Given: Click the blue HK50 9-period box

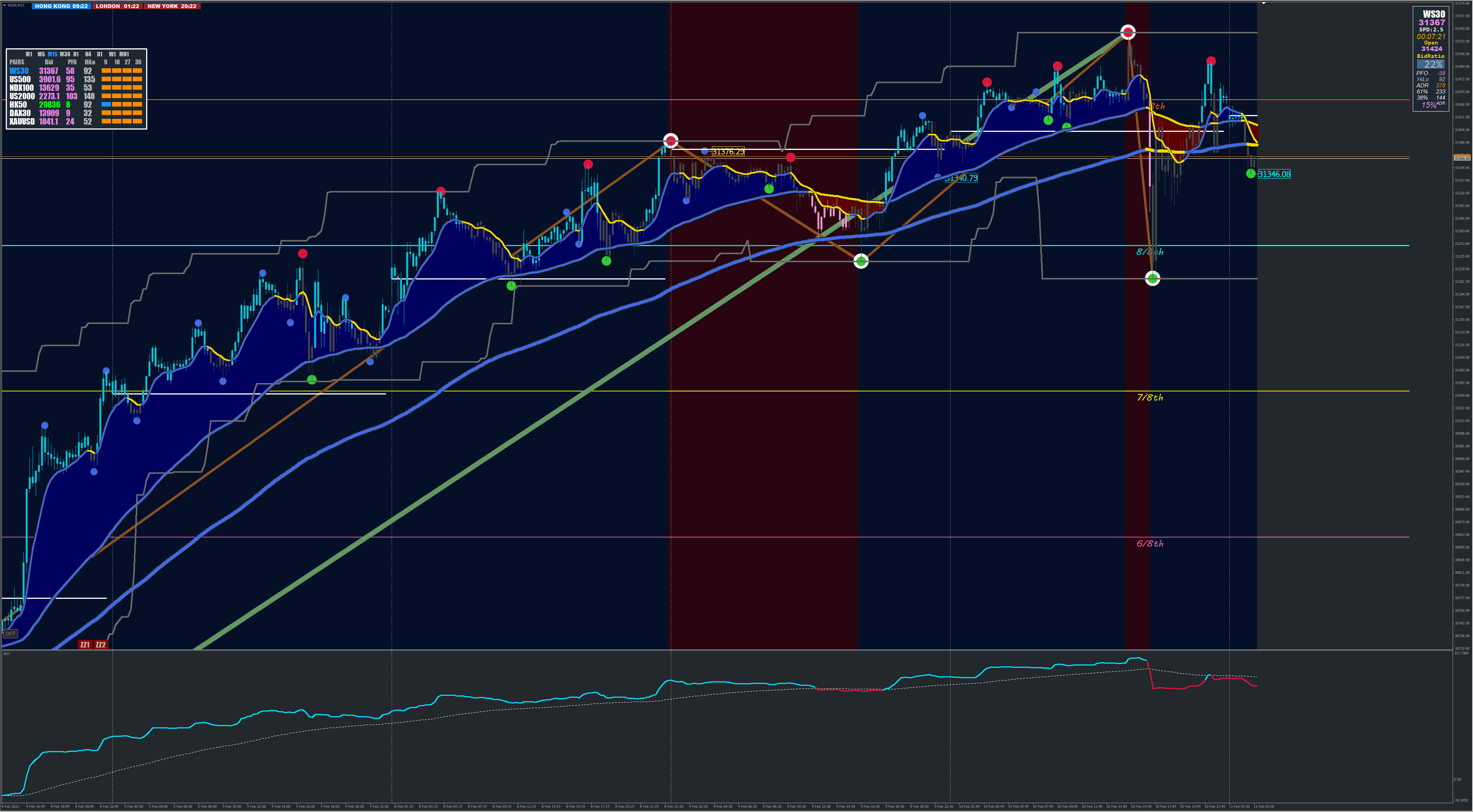Looking at the screenshot, I should 106,105.
